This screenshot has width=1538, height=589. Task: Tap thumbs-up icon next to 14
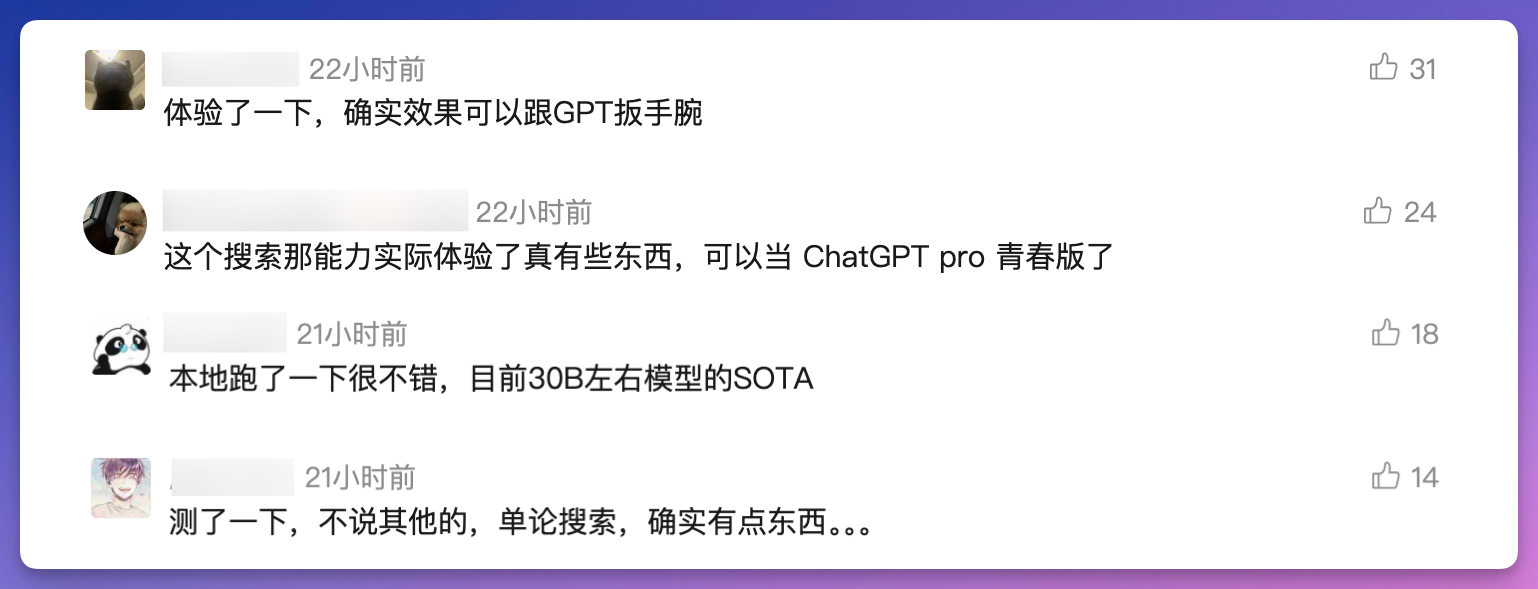pos(1385,476)
